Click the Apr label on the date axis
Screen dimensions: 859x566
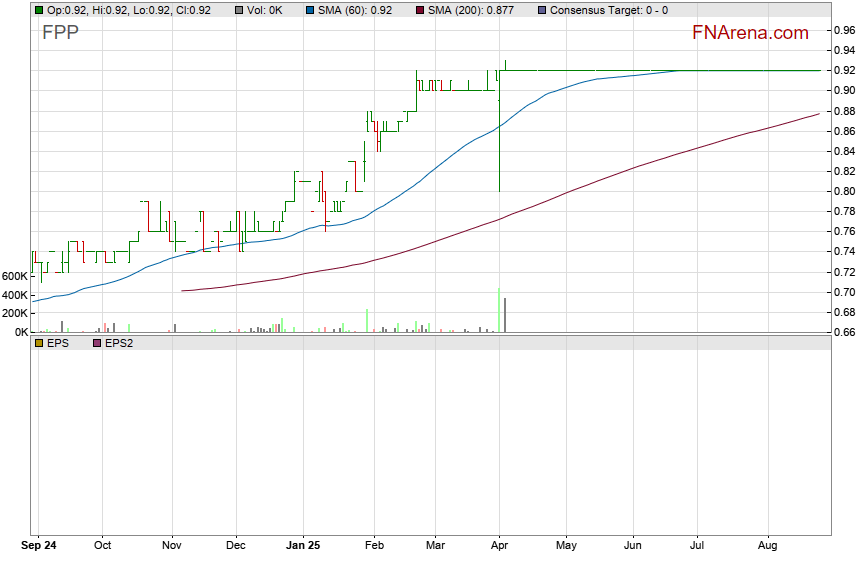click(x=499, y=547)
